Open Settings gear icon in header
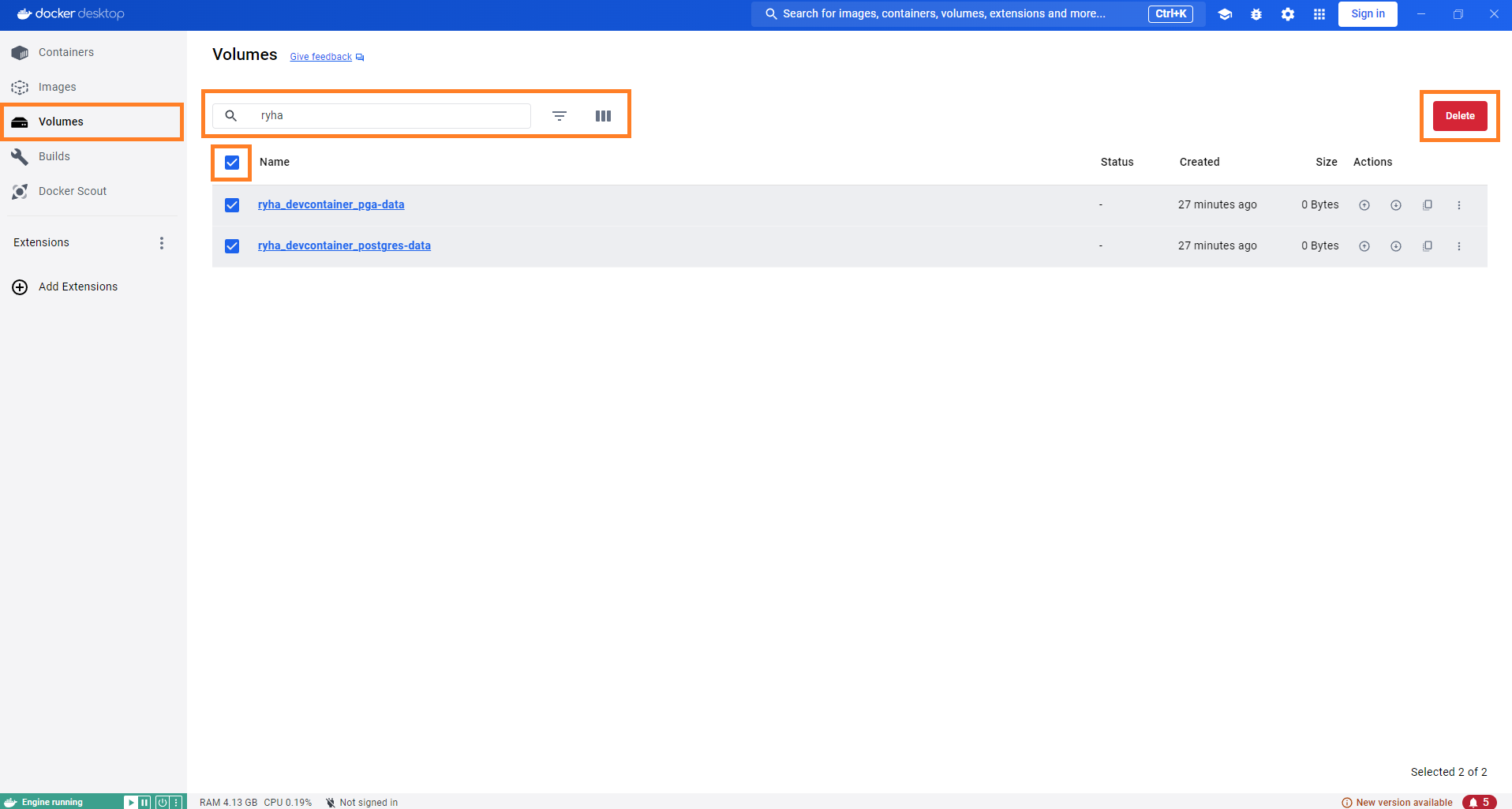1512x809 pixels. point(1288,14)
